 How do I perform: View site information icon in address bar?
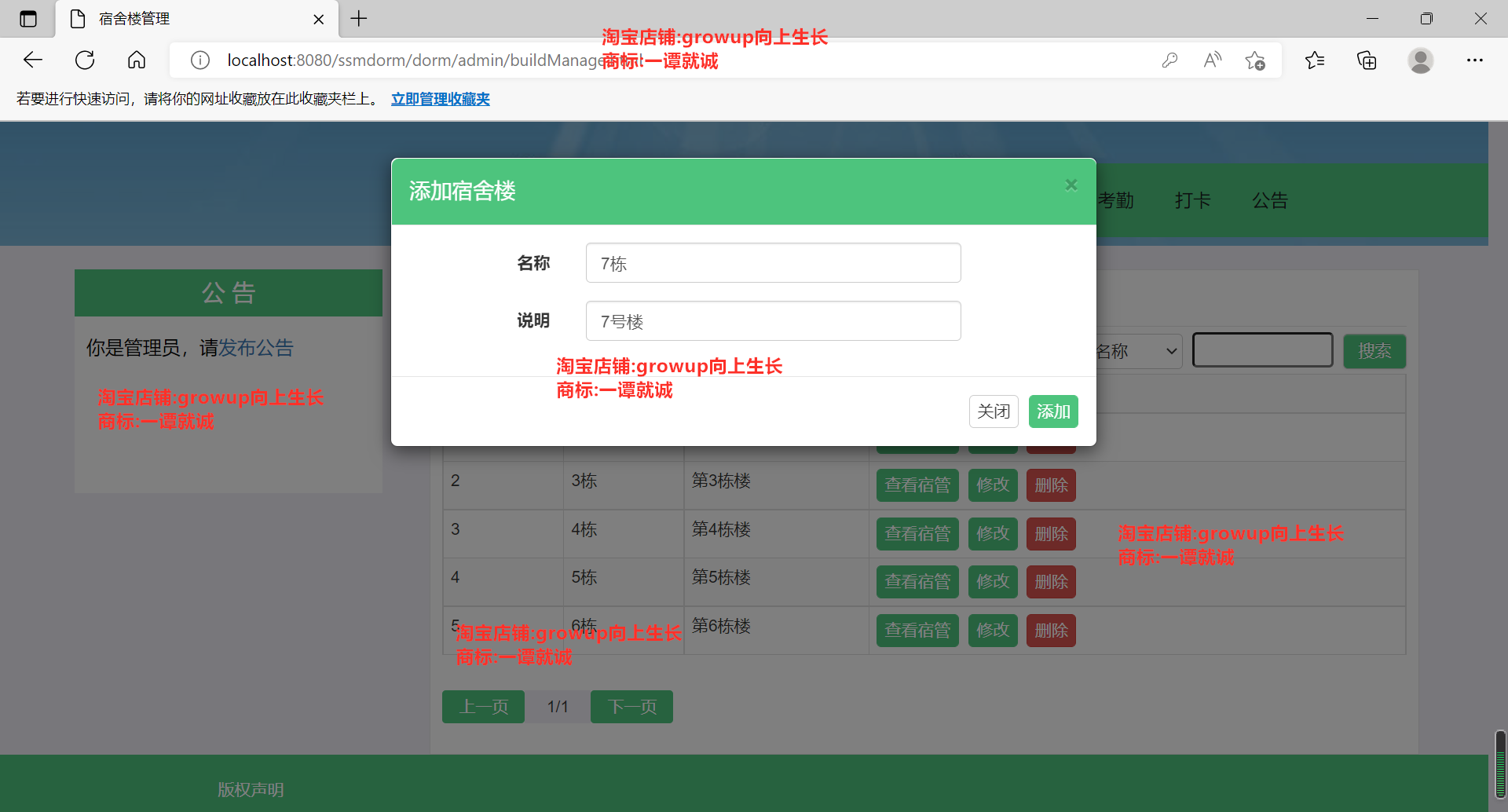click(200, 60)
